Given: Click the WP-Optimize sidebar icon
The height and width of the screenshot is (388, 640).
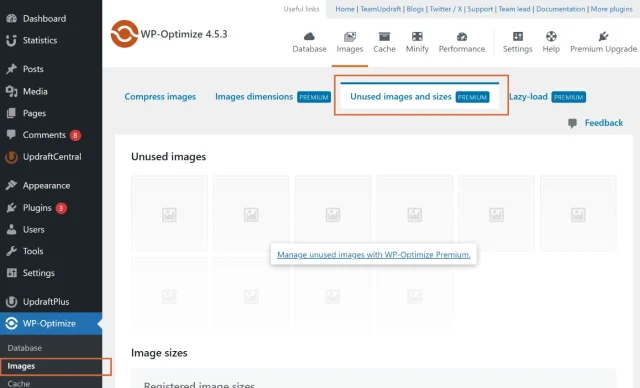Looking at the screenshot, I should pyautogui.click(x=11, y=324).
